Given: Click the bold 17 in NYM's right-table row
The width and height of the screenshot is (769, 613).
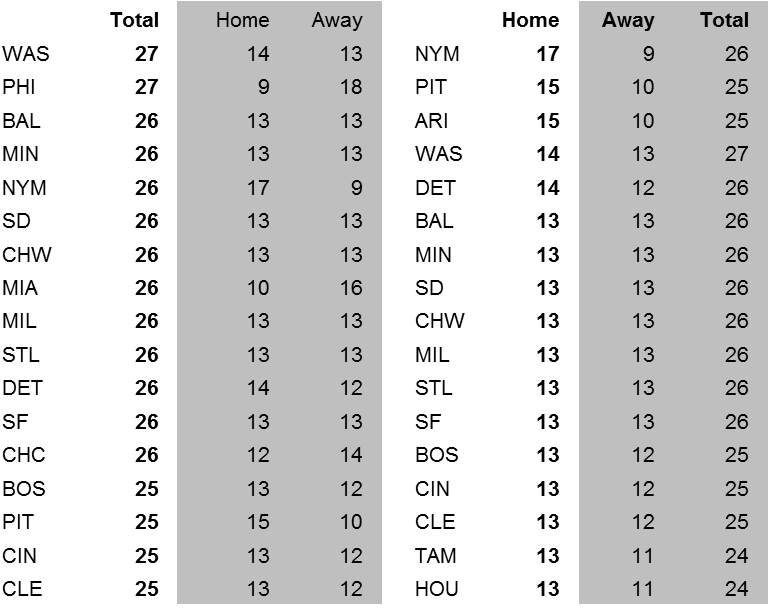Looking at the screenshot, I should 546,54.
